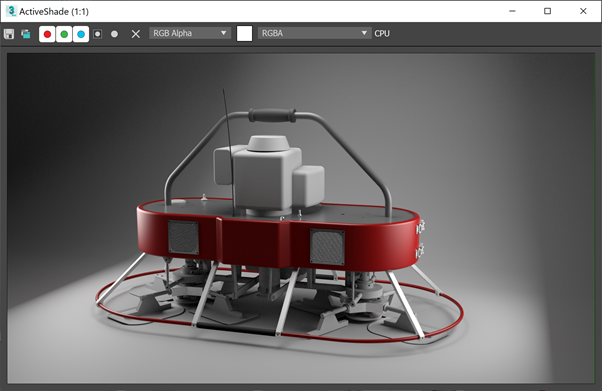The image size is (602, 391).
Task: Clear the render with the X icon
Action: (x=136, y=34)
